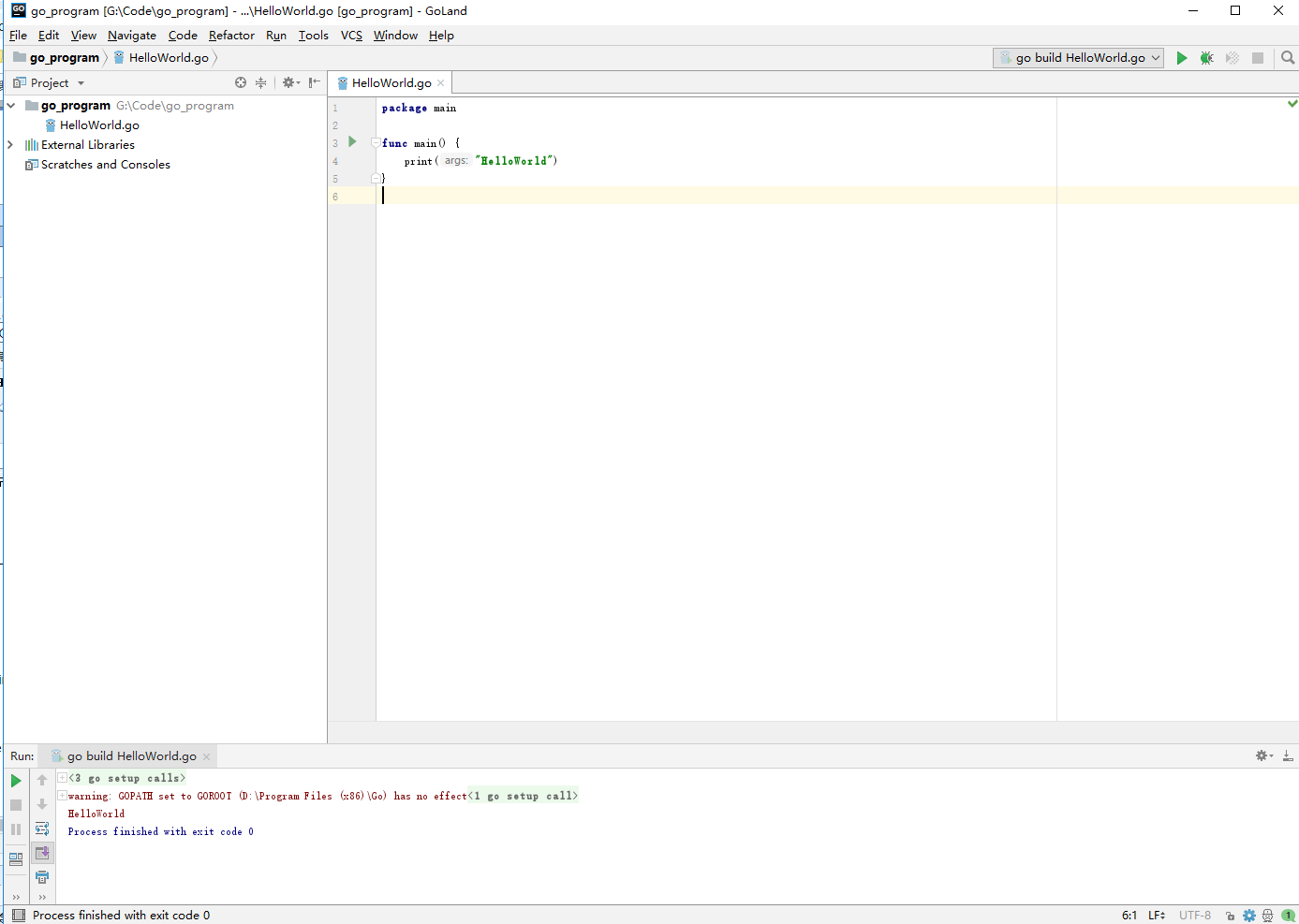1299x924 pixels.
Task: Run the go build HelloWorld.go configuration
Action: pos(1182,58)
